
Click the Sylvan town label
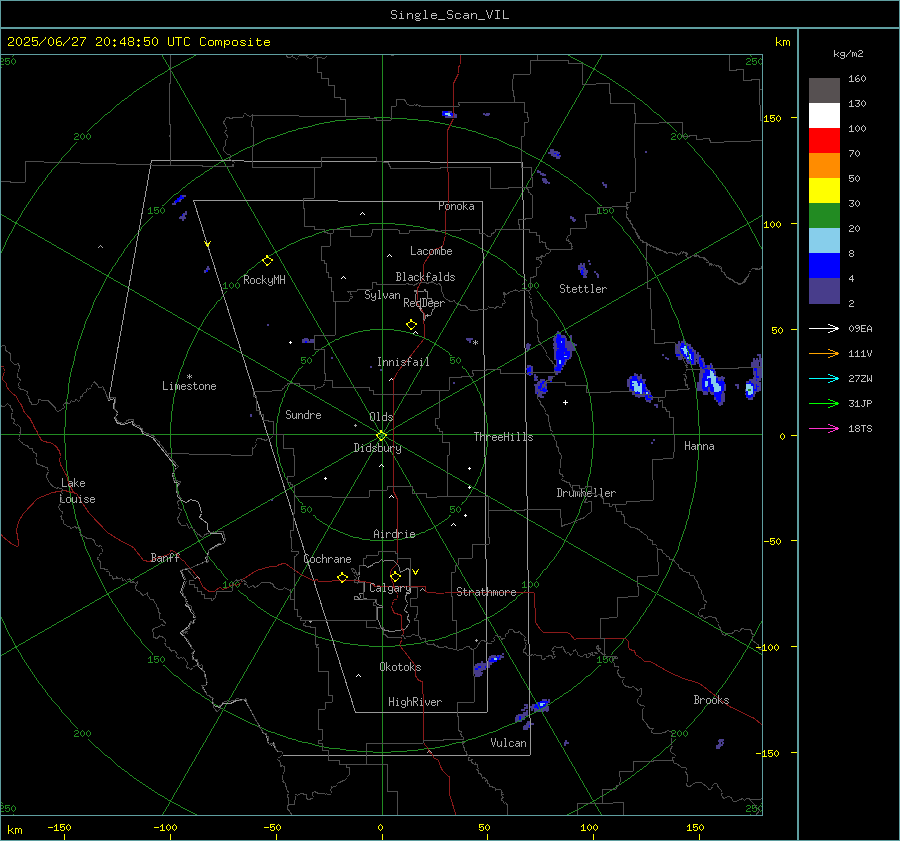coord(382,295)
